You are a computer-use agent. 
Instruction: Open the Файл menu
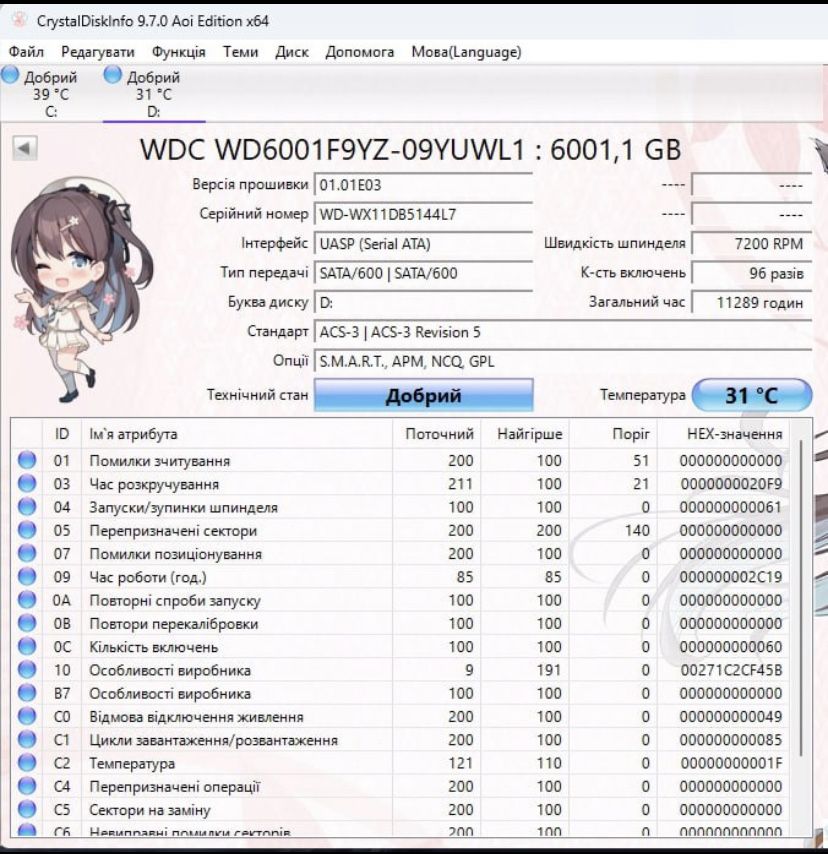(26, 52)
